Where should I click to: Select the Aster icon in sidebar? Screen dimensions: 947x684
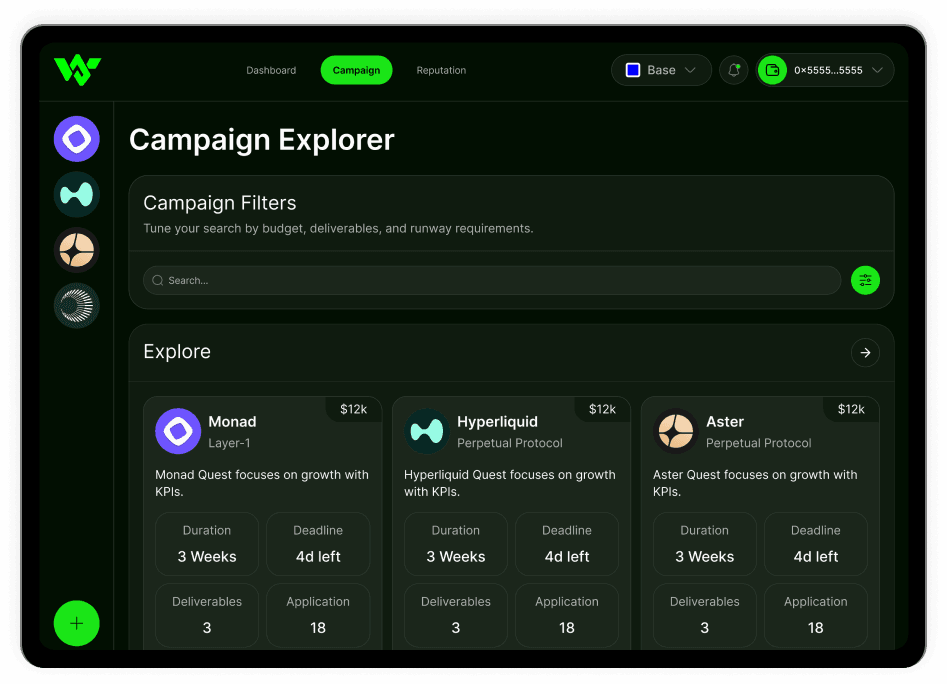(77, 250)
